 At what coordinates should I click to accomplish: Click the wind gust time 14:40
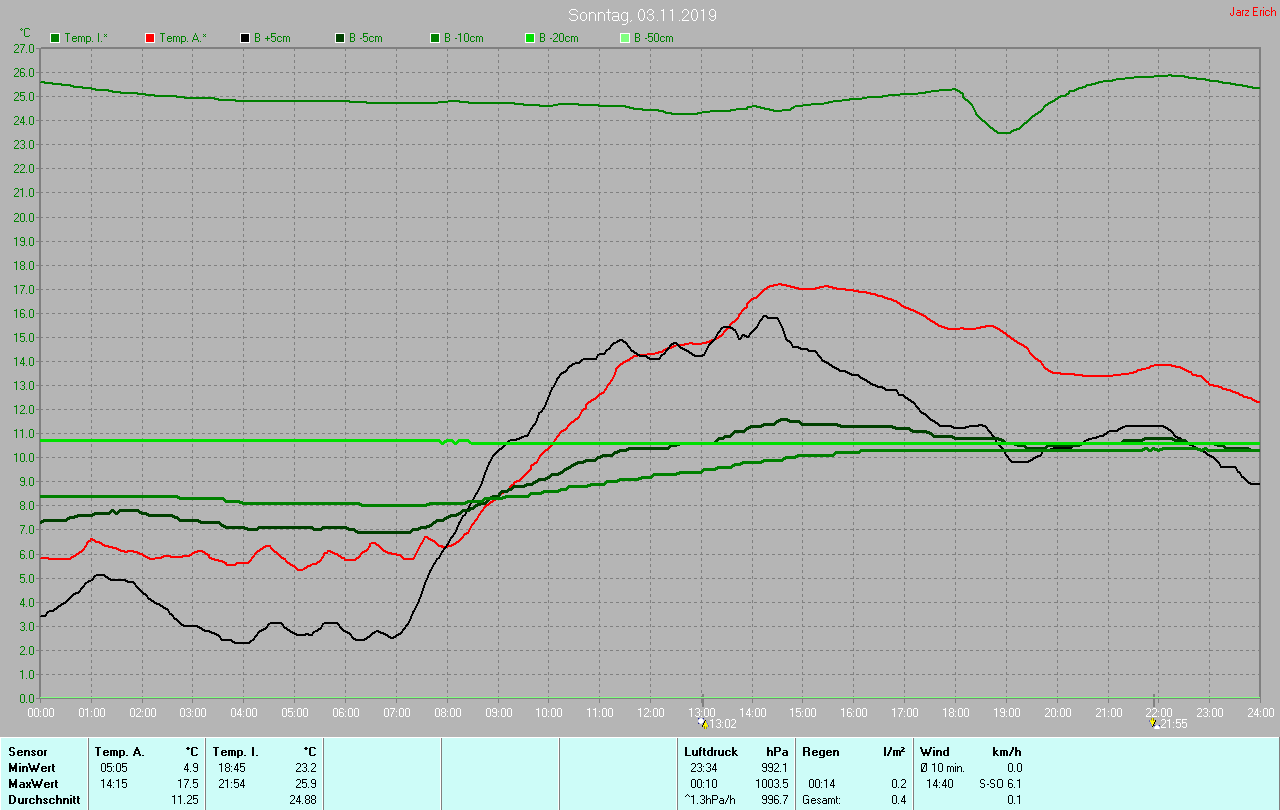pos(940,783)
